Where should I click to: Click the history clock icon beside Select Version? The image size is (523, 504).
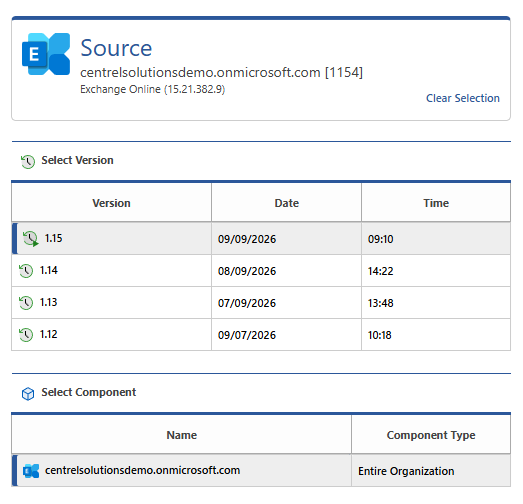coord(28,161)
